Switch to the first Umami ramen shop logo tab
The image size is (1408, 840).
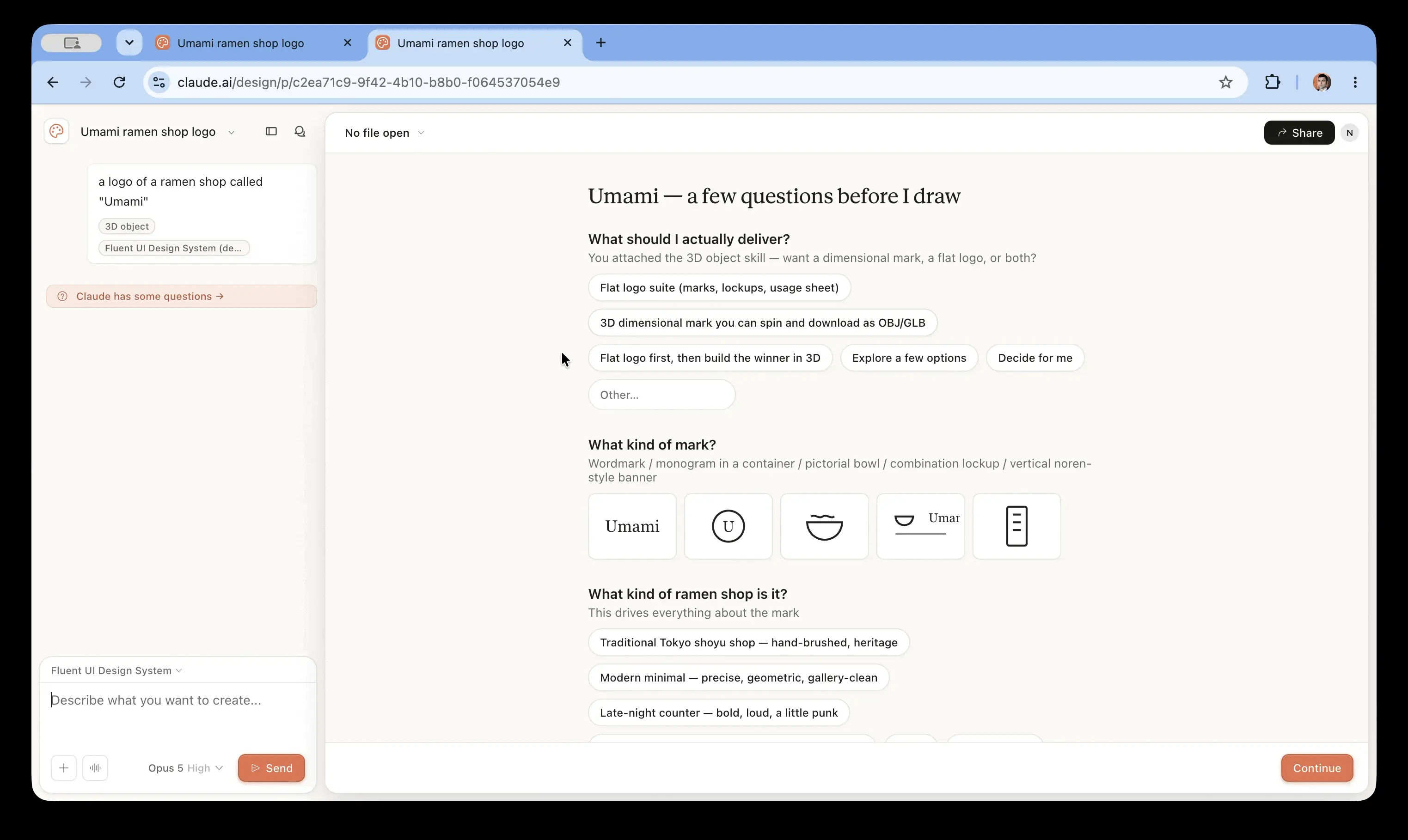(x=254, y=43)
